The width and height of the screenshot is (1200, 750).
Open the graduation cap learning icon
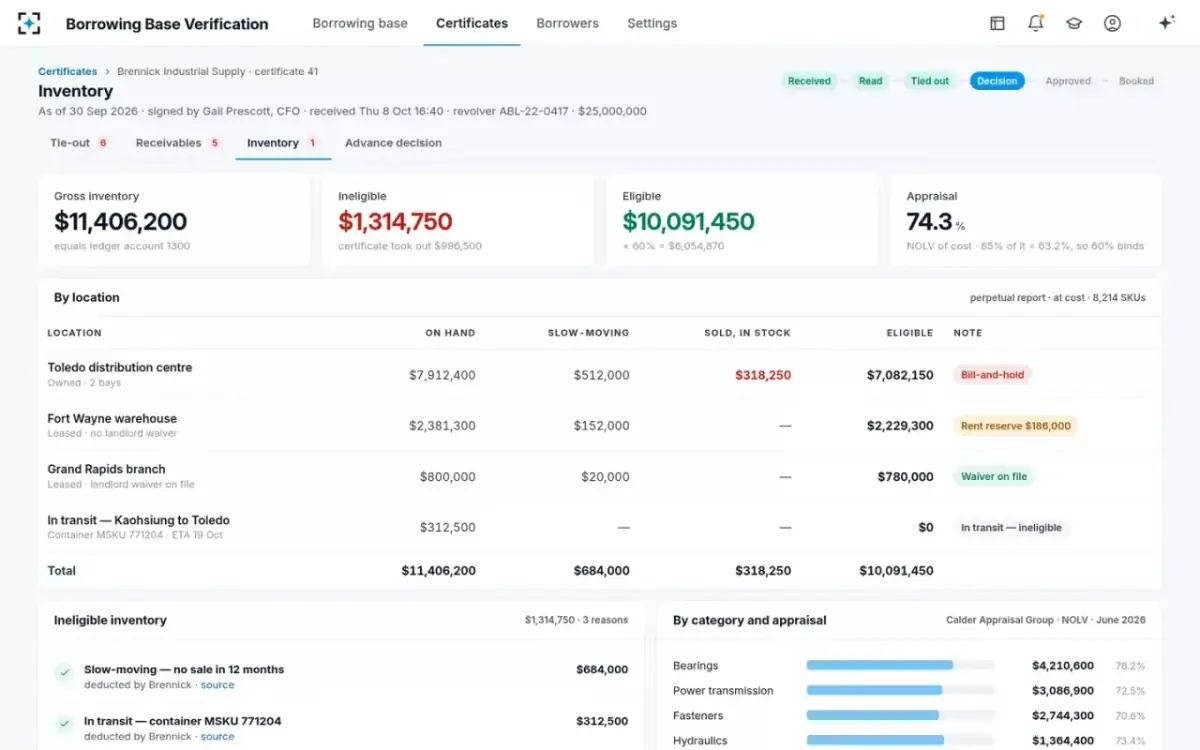click(x=1074, y=23)
